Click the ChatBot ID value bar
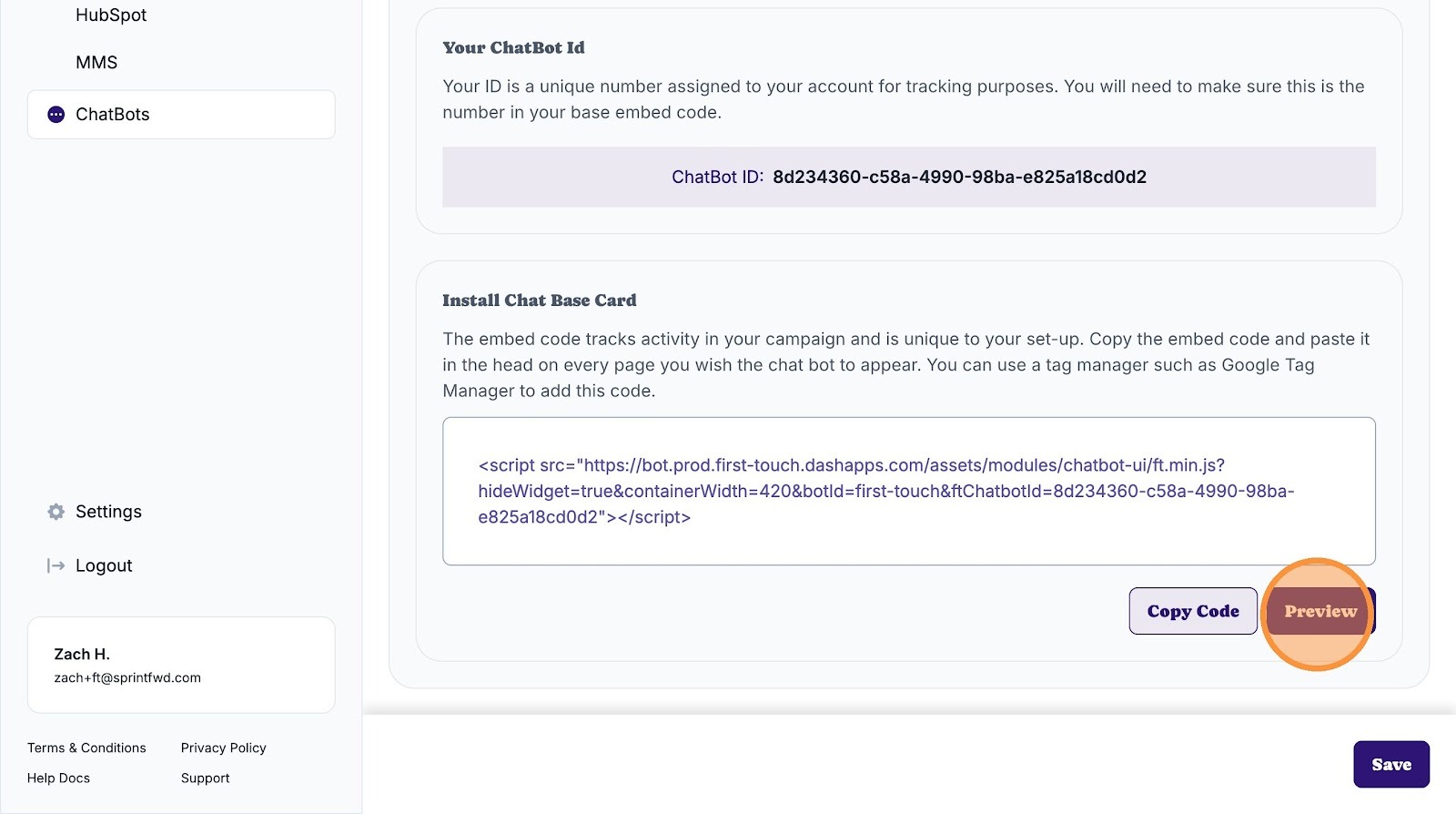 [x=909, y=178]
